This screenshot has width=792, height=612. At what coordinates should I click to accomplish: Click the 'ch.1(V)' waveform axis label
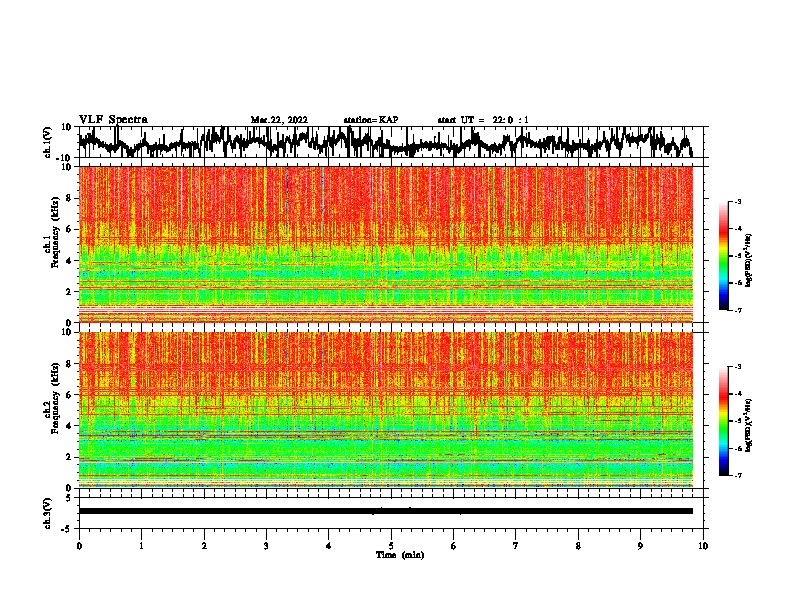[x=48, y=142]
